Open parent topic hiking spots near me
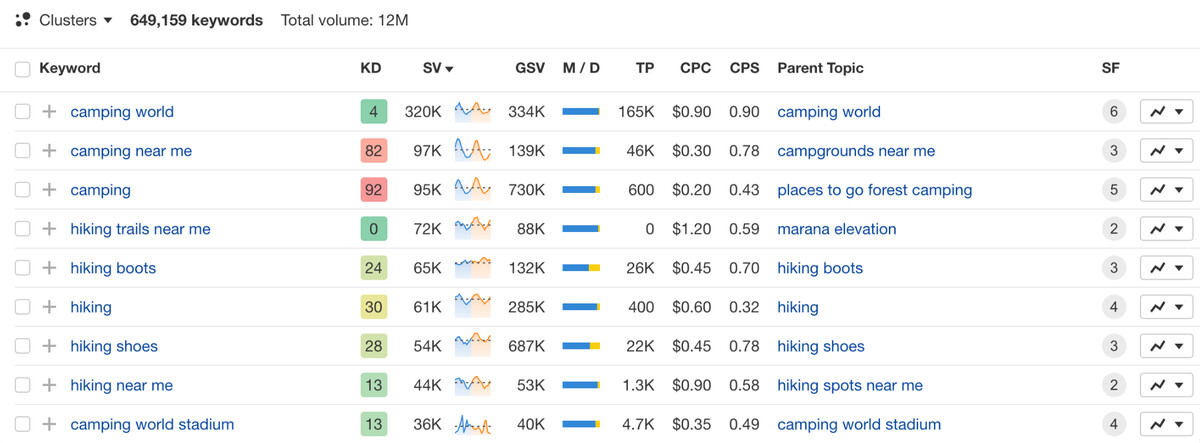 (850, 385)
